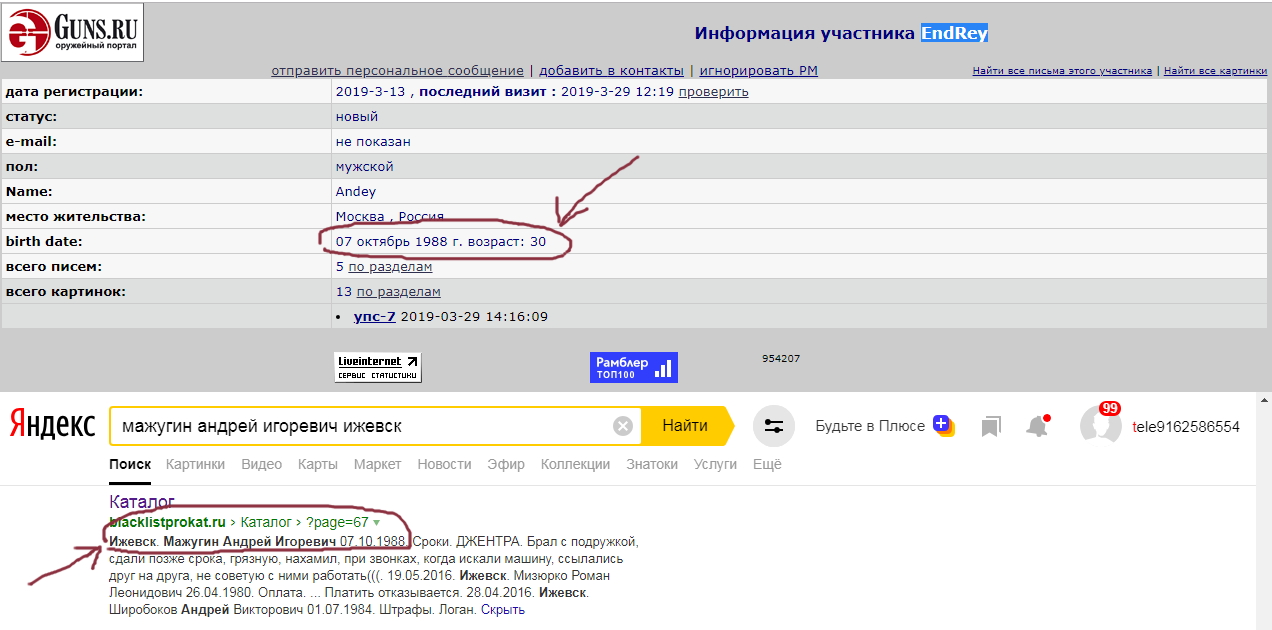
Task: Click игнорировать PM link
Action: coord(758,71)
